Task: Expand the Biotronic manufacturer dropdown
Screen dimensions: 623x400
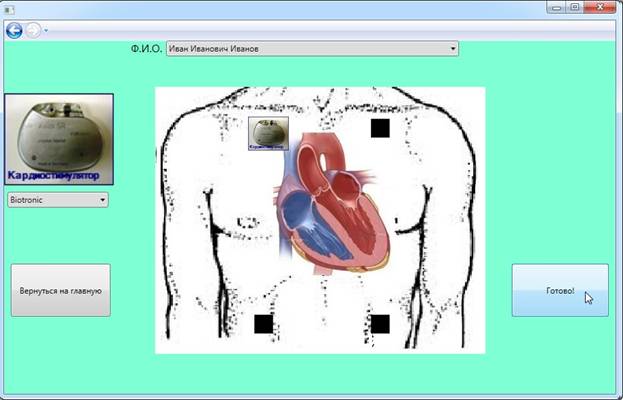Action: 102,200
